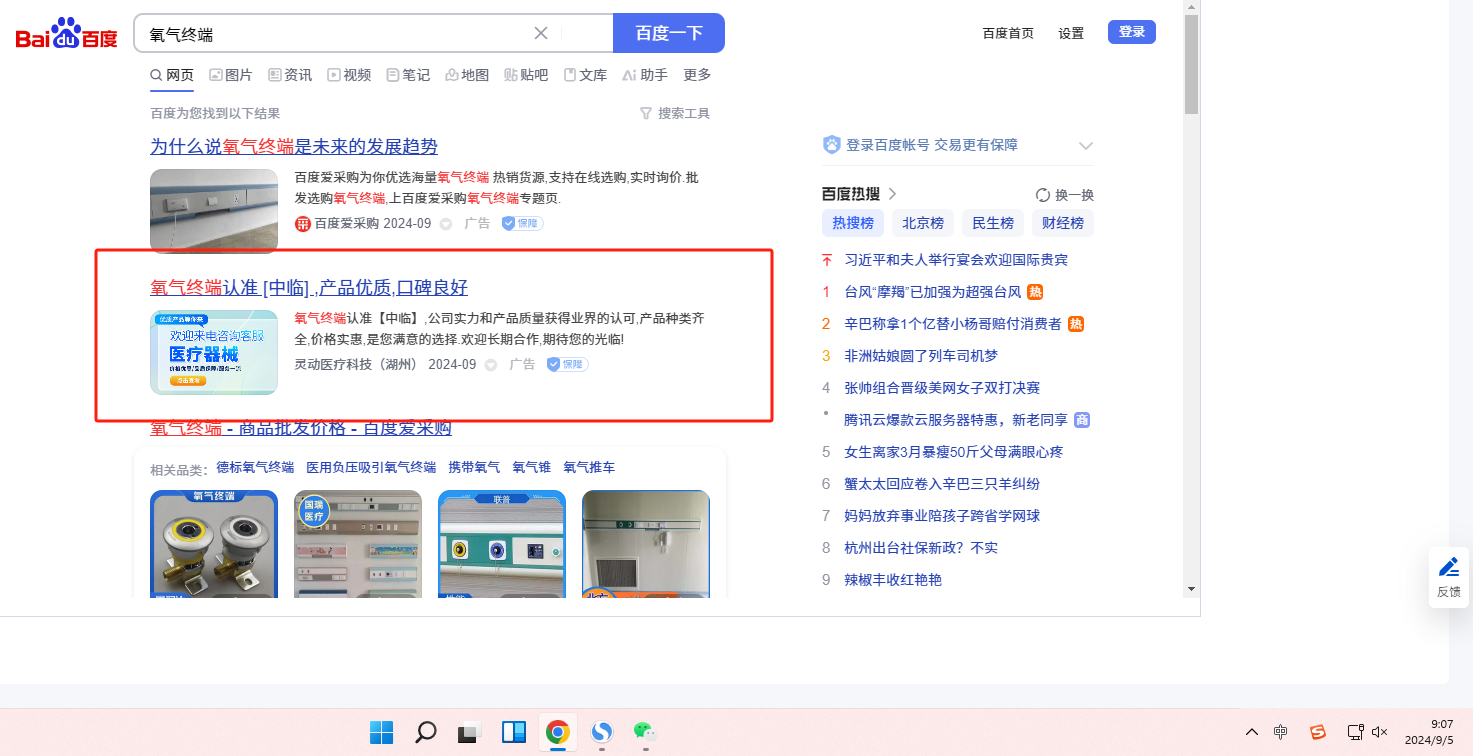This screenshot has width=1473, height=756.
Task: Open hot topic 非洲姑娘圆了列车司机梦
Action: click(921, 356)
